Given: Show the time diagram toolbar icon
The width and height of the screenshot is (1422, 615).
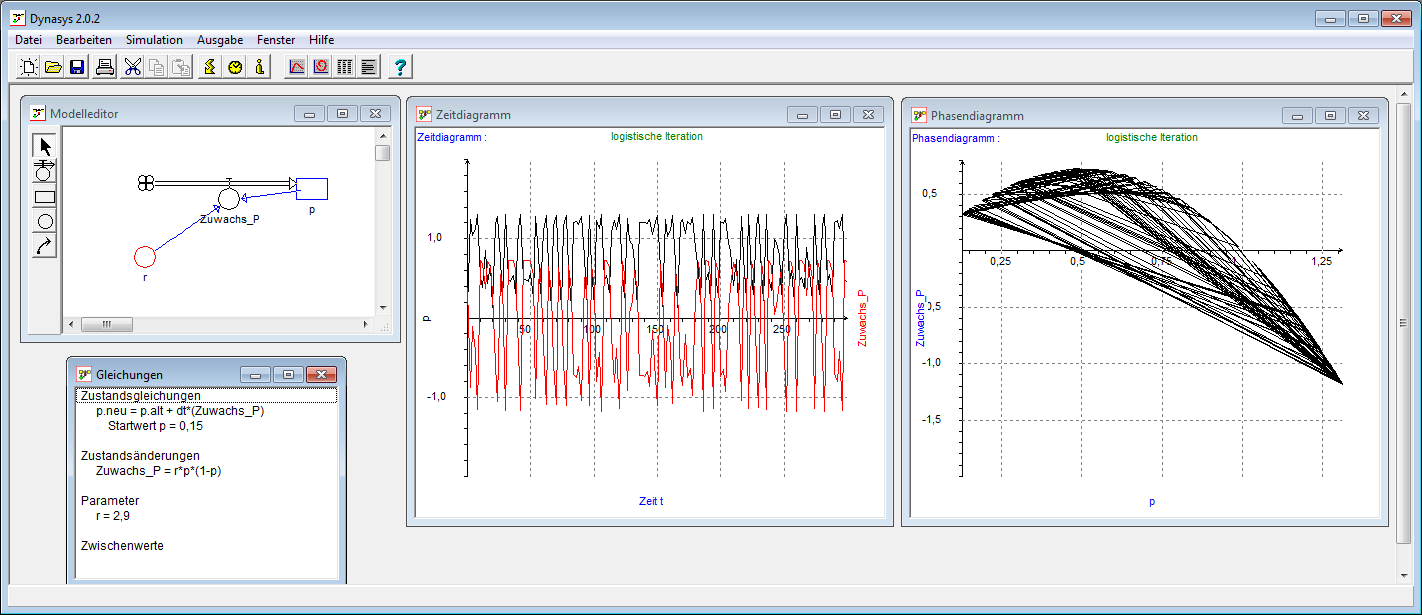Looking at the screenshot, I should point(296,67).
